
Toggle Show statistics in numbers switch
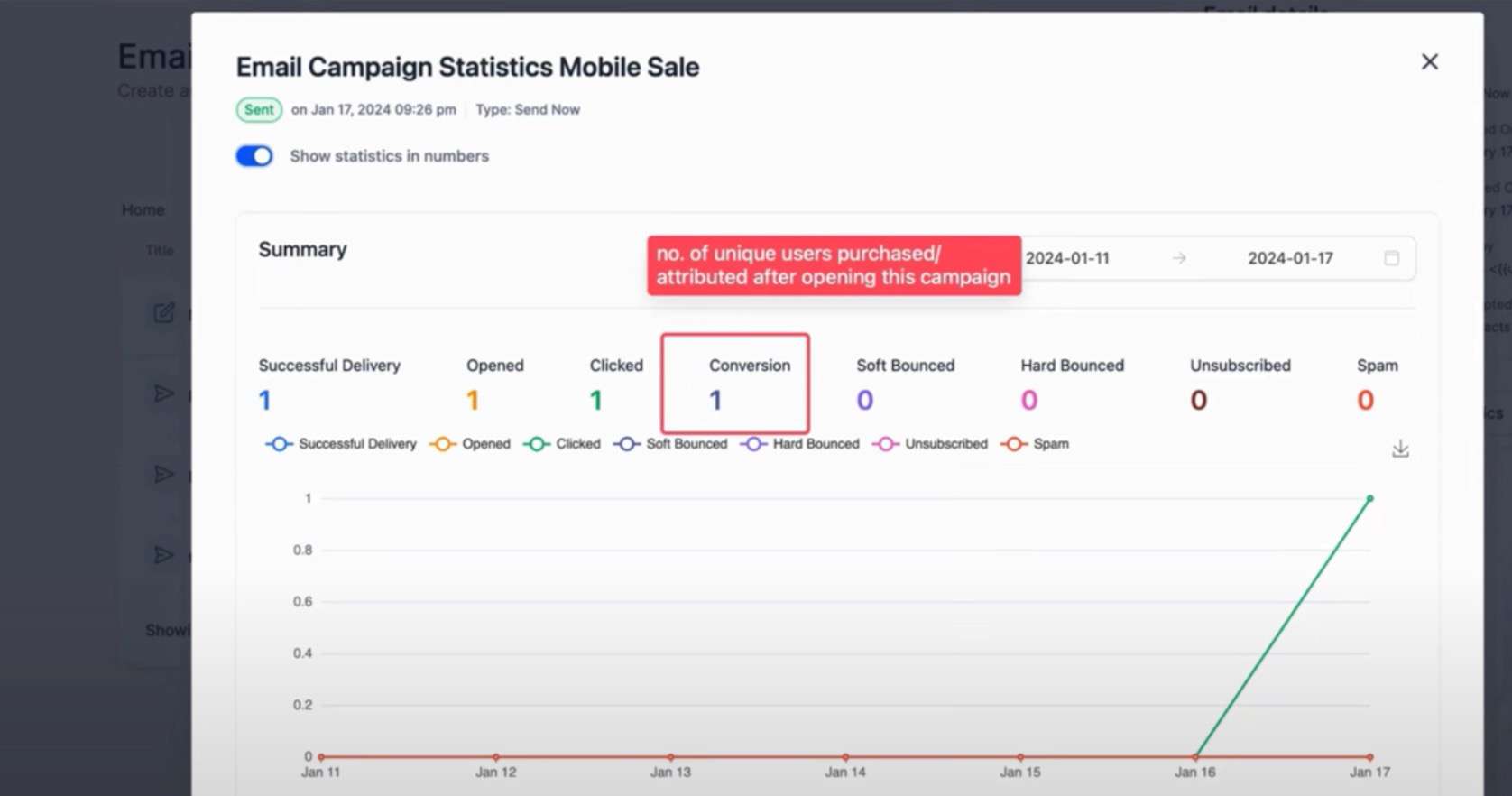coord(254,156)
